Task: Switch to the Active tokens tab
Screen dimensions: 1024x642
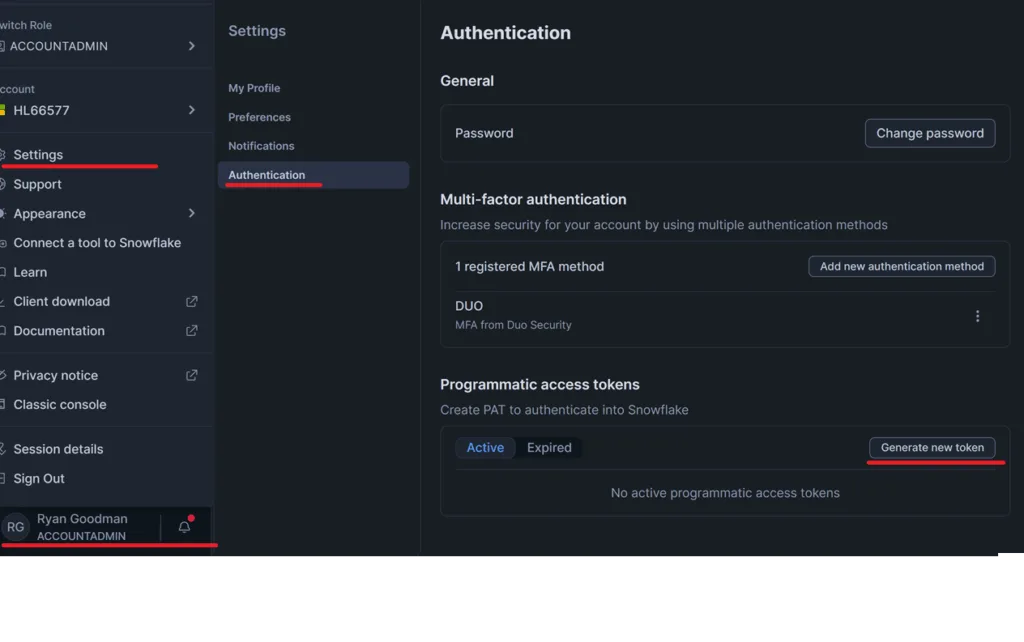Action: coord(485,447)
